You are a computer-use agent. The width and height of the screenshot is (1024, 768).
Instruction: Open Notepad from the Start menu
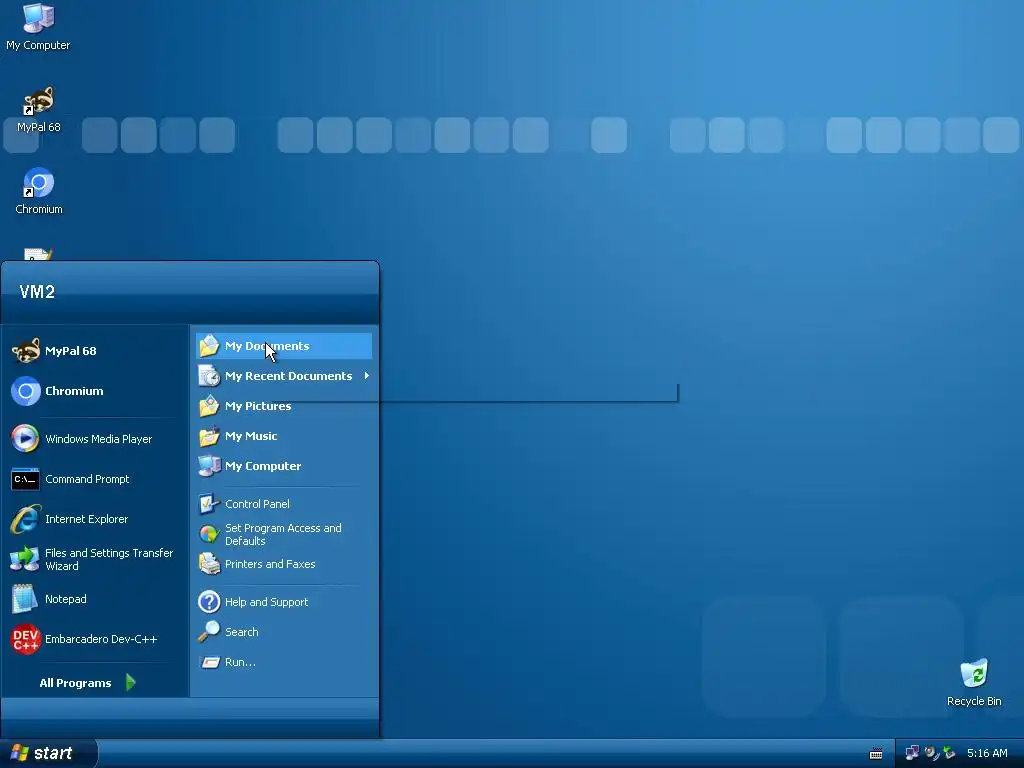click(x=94, y=599)
